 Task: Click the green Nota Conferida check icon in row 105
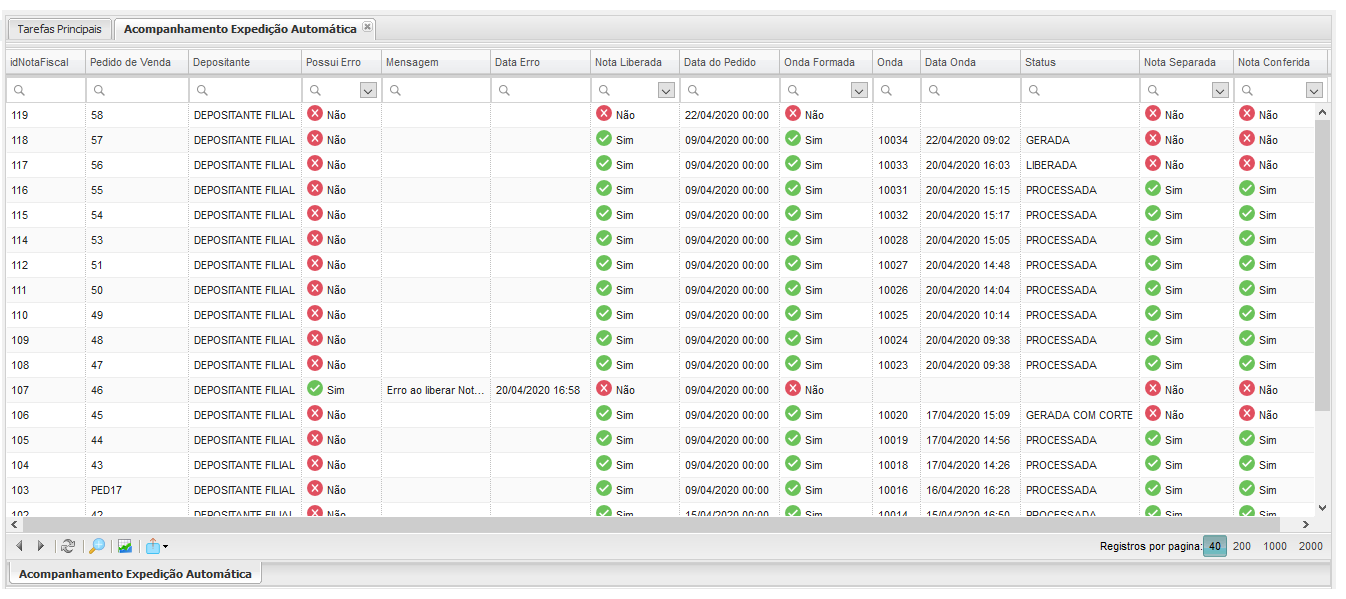(x=1246, y=438)
